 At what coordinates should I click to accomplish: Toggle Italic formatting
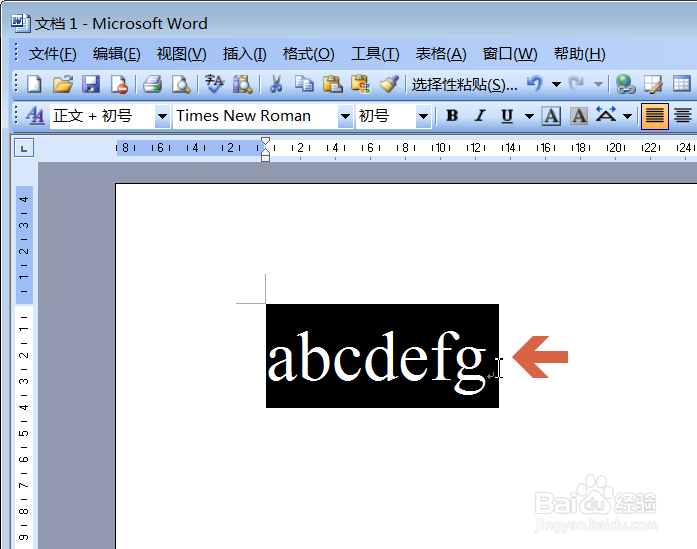pyautogui.click(x=480, y=116)
